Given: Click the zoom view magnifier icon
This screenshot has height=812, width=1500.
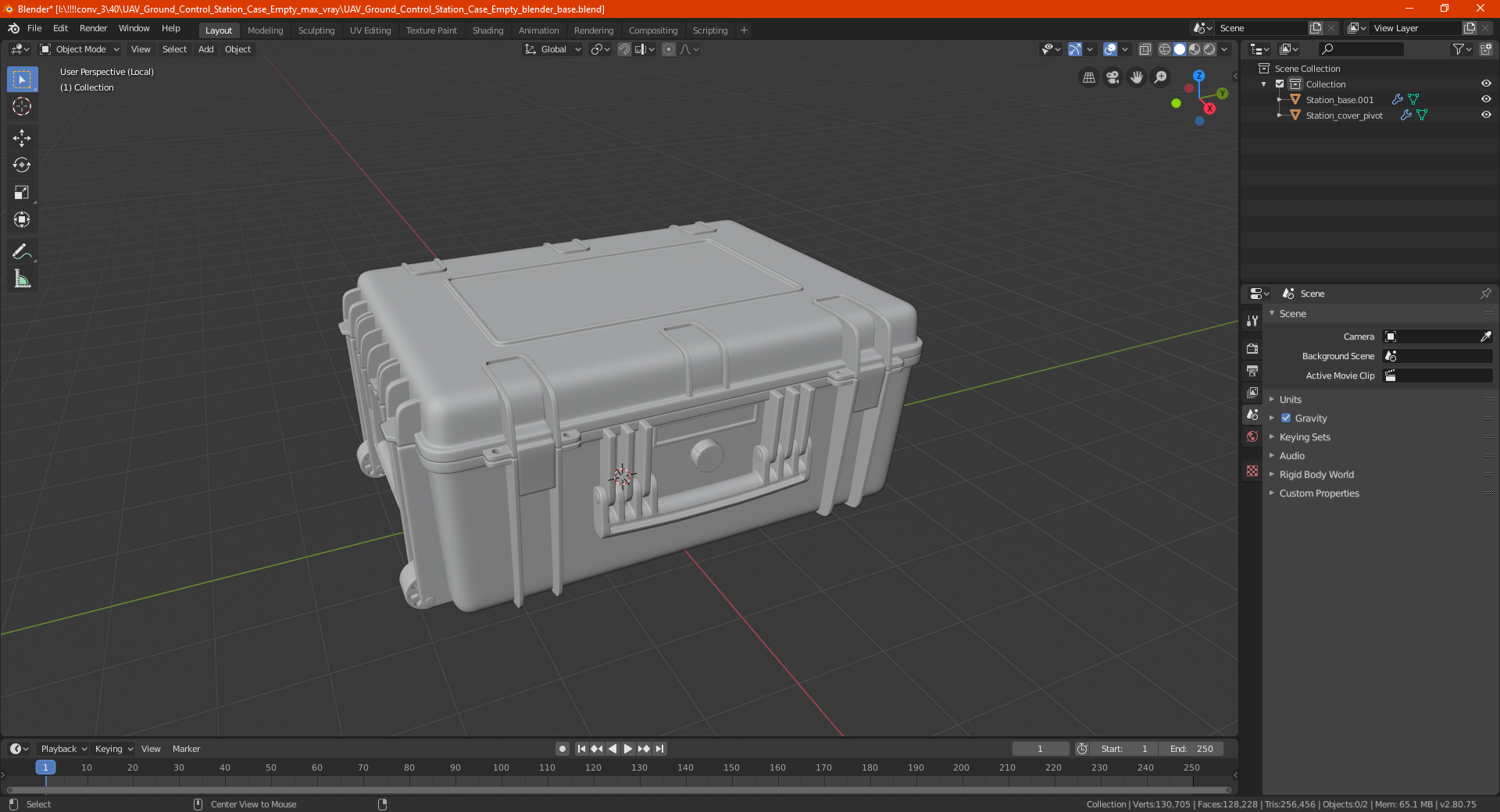Looking at the screenshot, I should pos(1161,77).
